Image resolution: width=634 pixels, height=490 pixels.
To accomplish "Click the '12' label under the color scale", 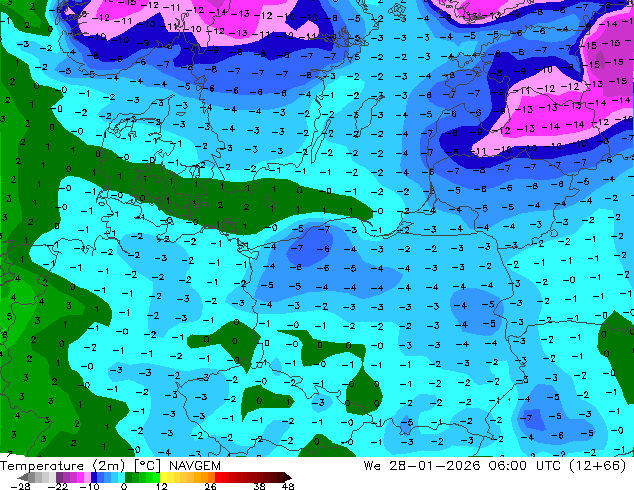I will pyautogui.click(x=162, y=486).
